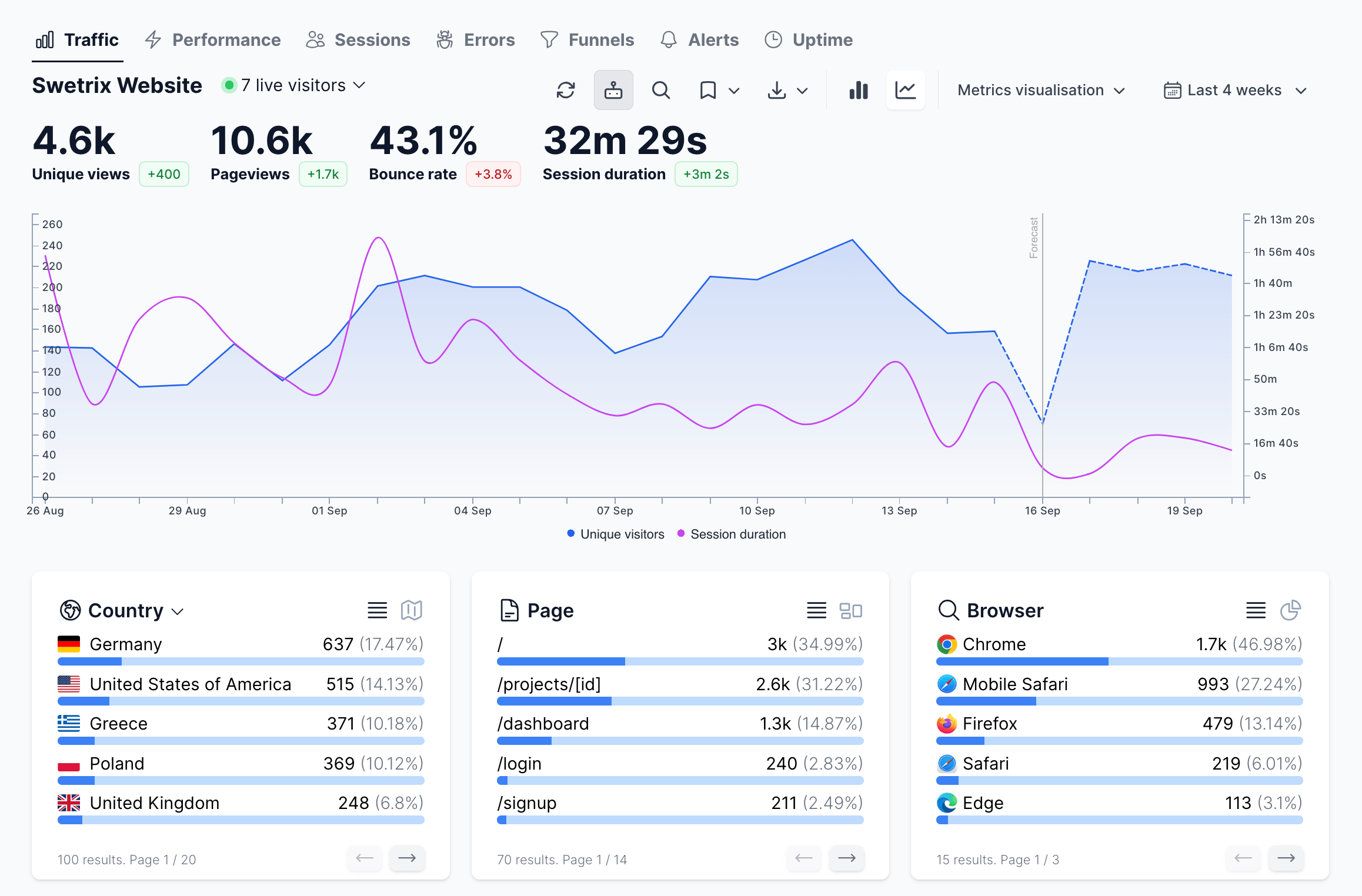
Task: Click the bug icon beside Errors
Action: click(x=445, y=40)
